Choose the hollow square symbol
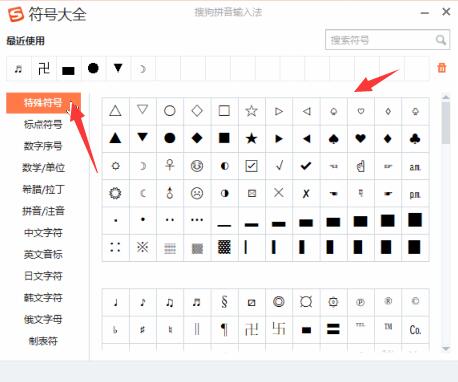Viewport: 458px width, 382px height. [x=224, y=111]
